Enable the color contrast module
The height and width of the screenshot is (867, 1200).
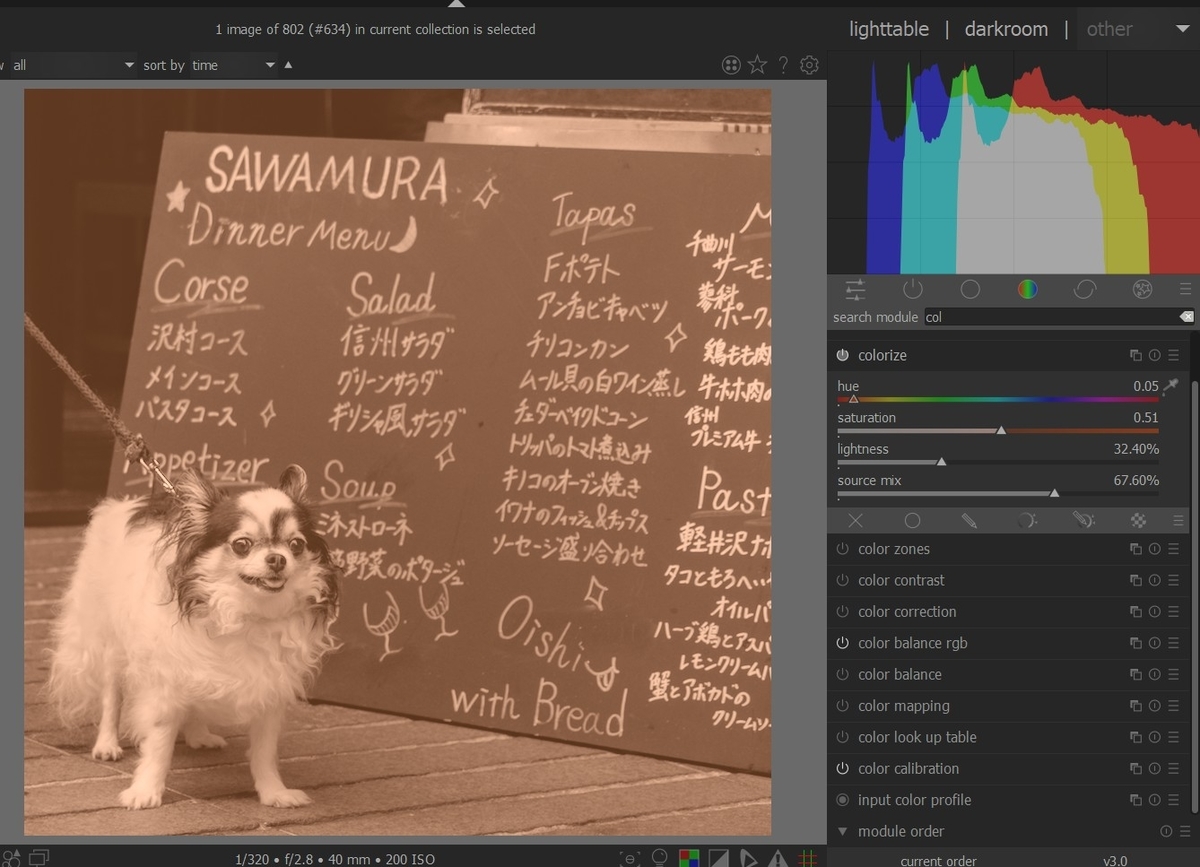pyautogui.click(x=842, y=580)
